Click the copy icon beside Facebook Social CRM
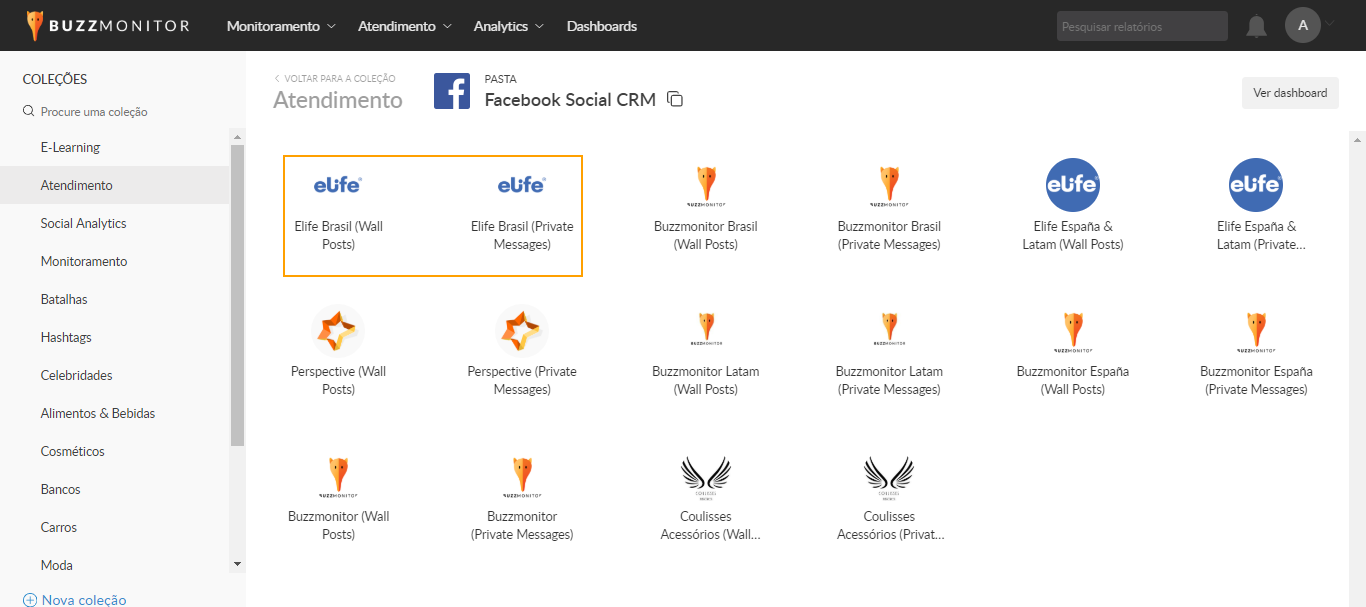The image size is (1366, 607). click(675, 99)
